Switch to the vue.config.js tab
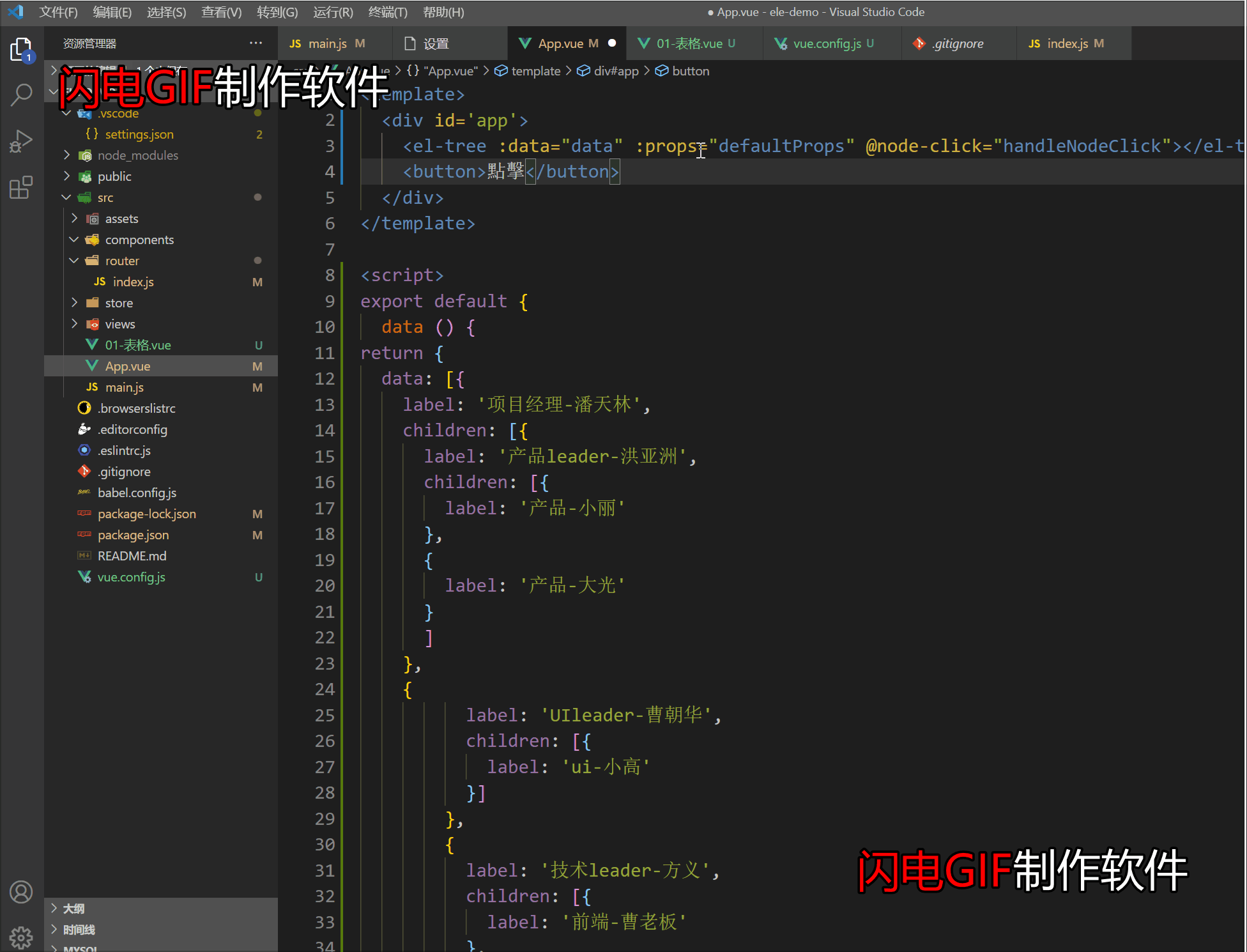1247x952 pixels. coord(827,43)
